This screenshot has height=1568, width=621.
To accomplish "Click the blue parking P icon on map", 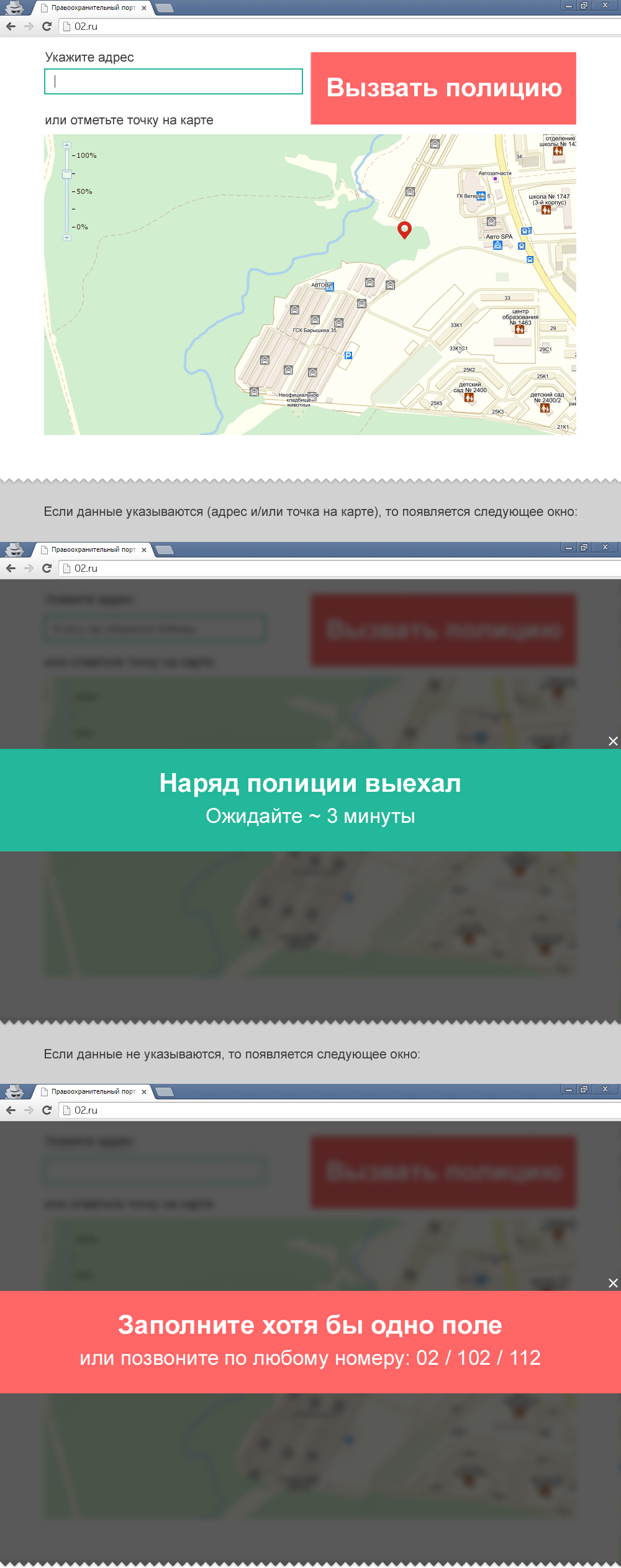I will pos(348,355).
